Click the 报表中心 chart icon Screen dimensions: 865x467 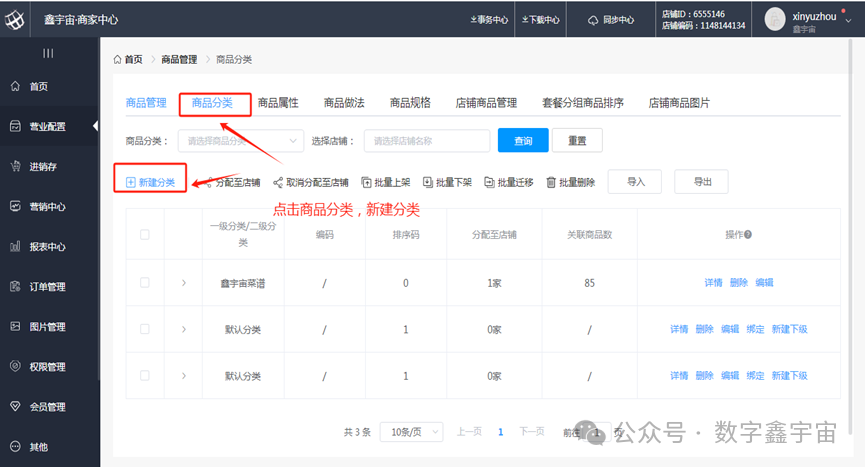[15, 246]
